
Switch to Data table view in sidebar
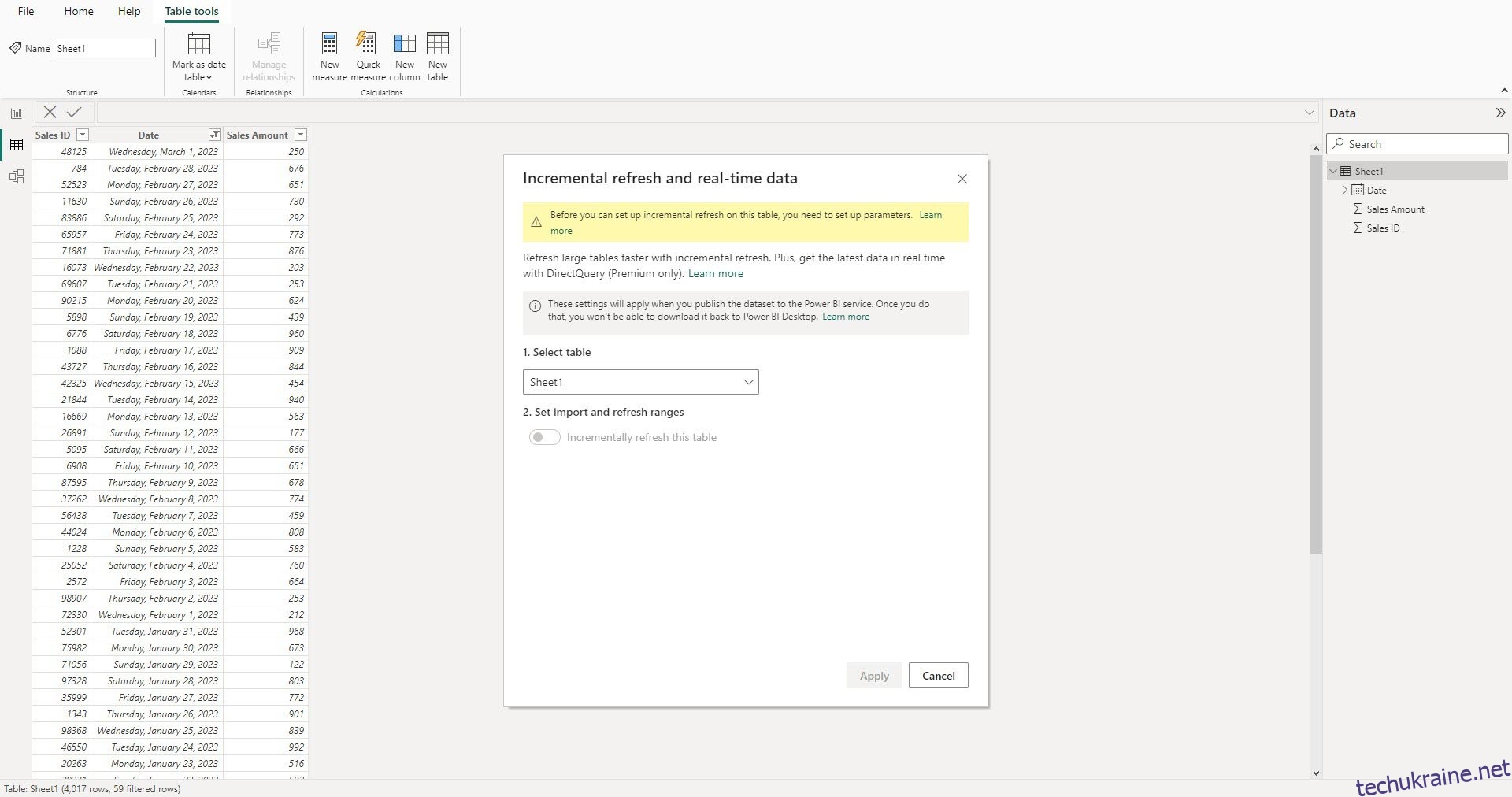coord(17,145)
